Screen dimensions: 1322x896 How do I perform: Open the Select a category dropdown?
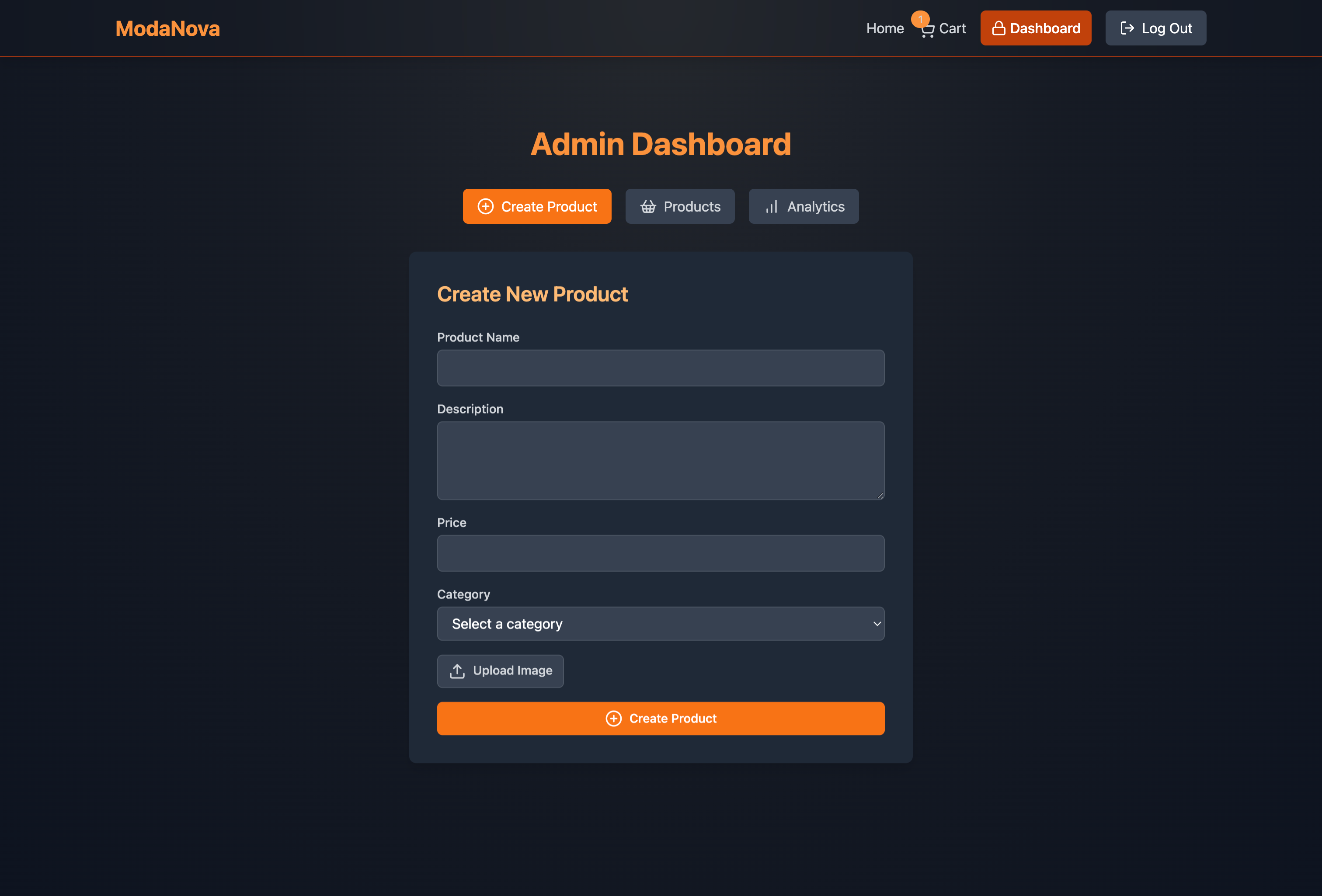(x=660, y=624)
